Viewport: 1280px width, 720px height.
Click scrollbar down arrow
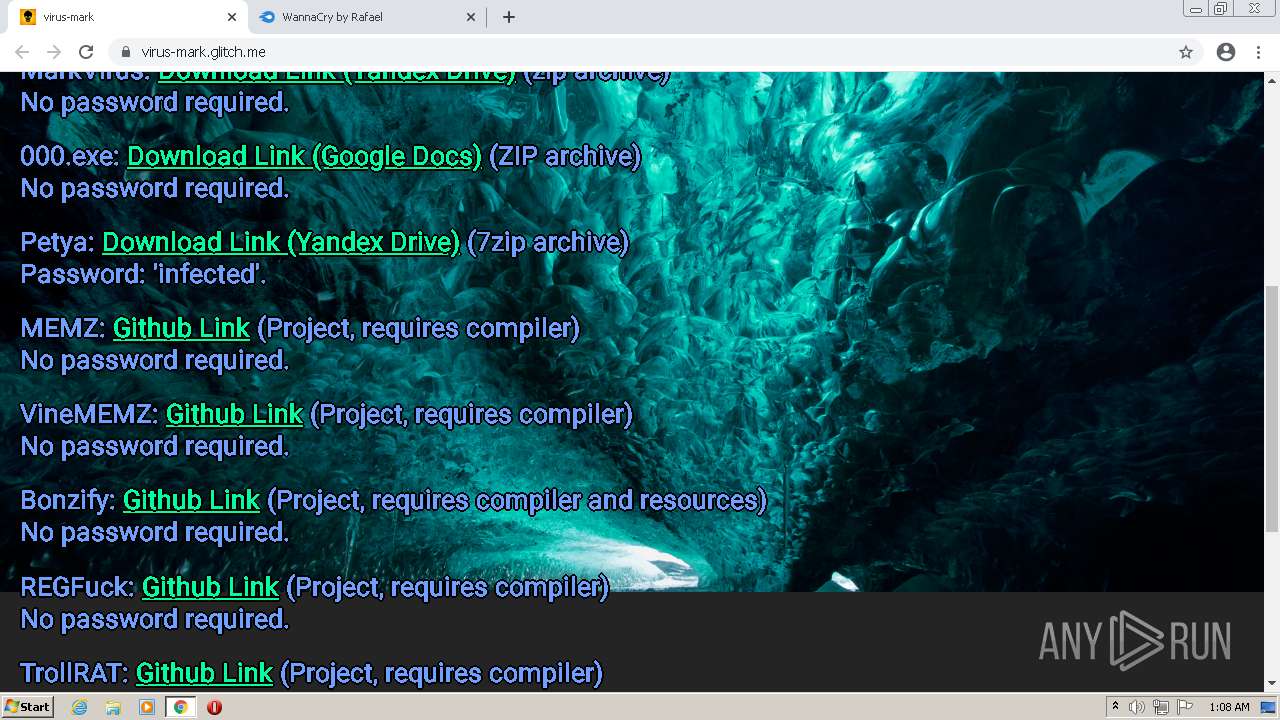1272,683
